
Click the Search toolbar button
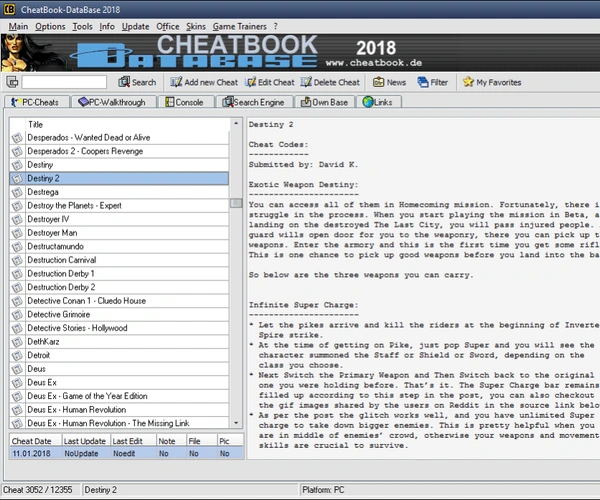137,82
